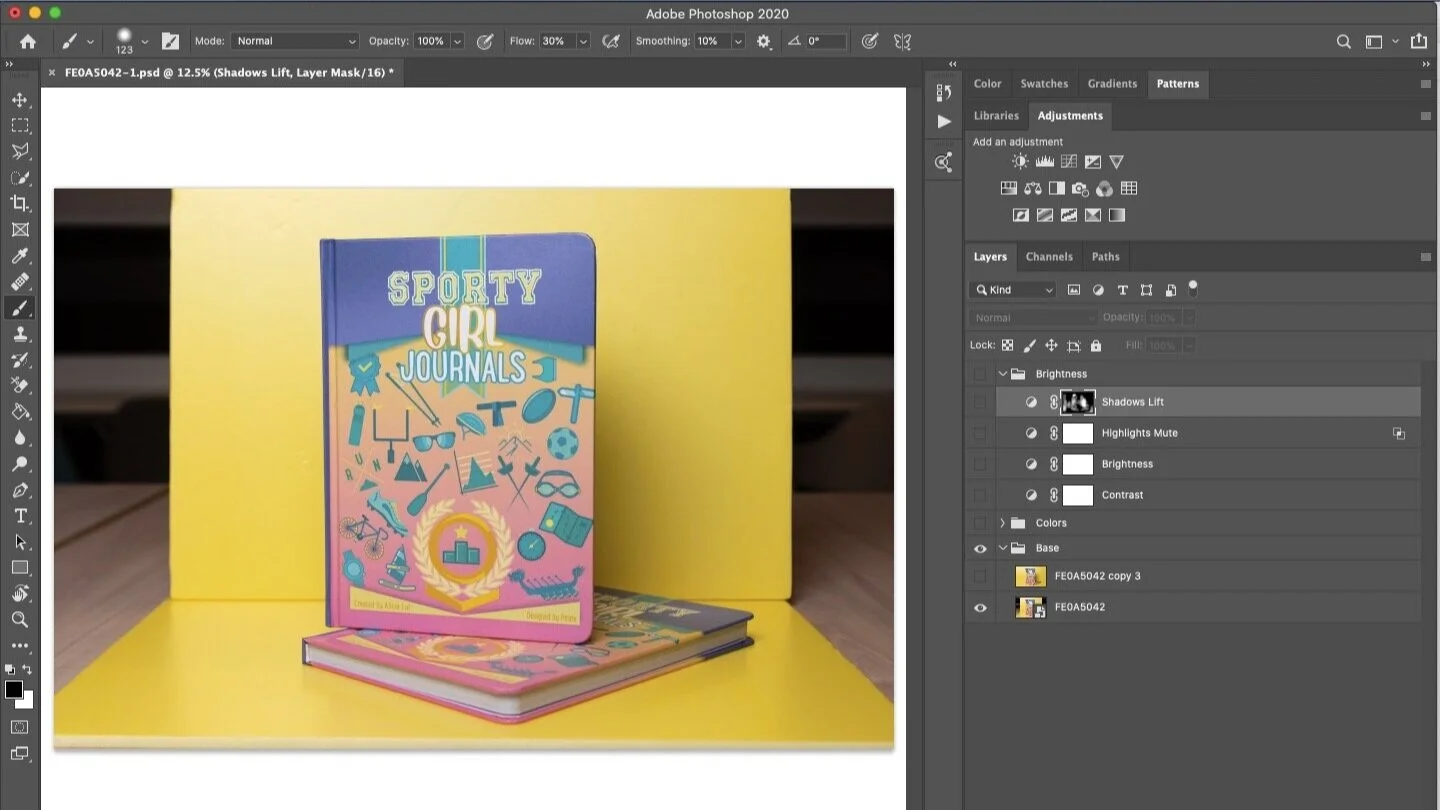Add a Brightness/Contrast adjustment
1440x810 pixels.
(x=1020, y=161)
